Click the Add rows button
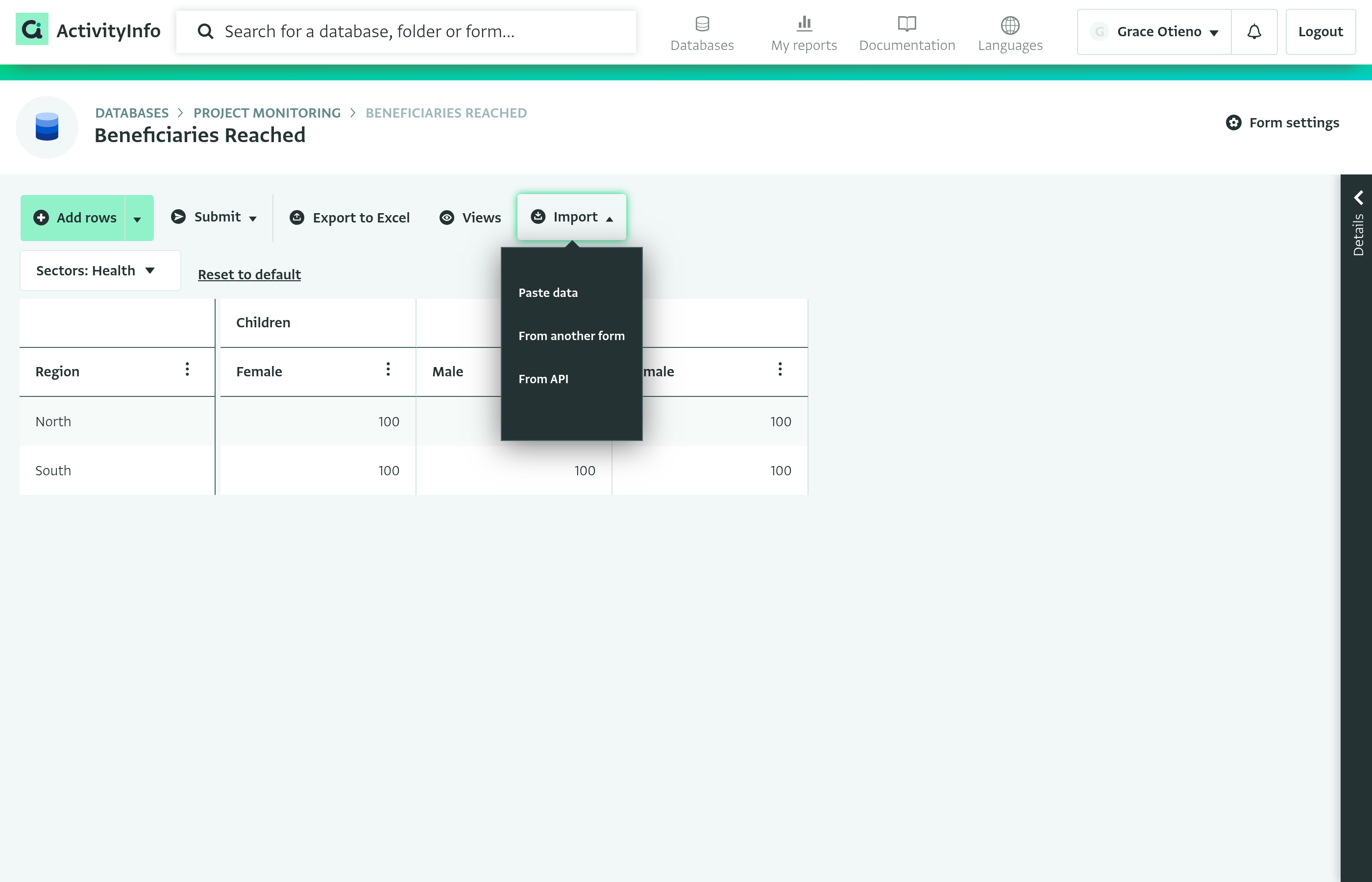 (x=73, y=218)
